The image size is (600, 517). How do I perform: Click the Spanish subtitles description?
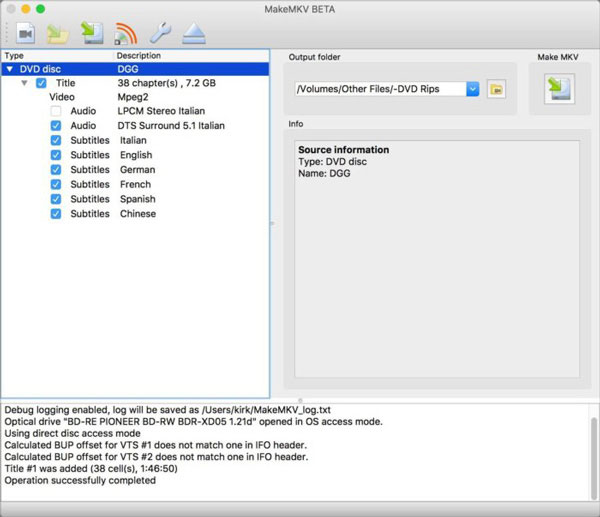pos(138,199)
